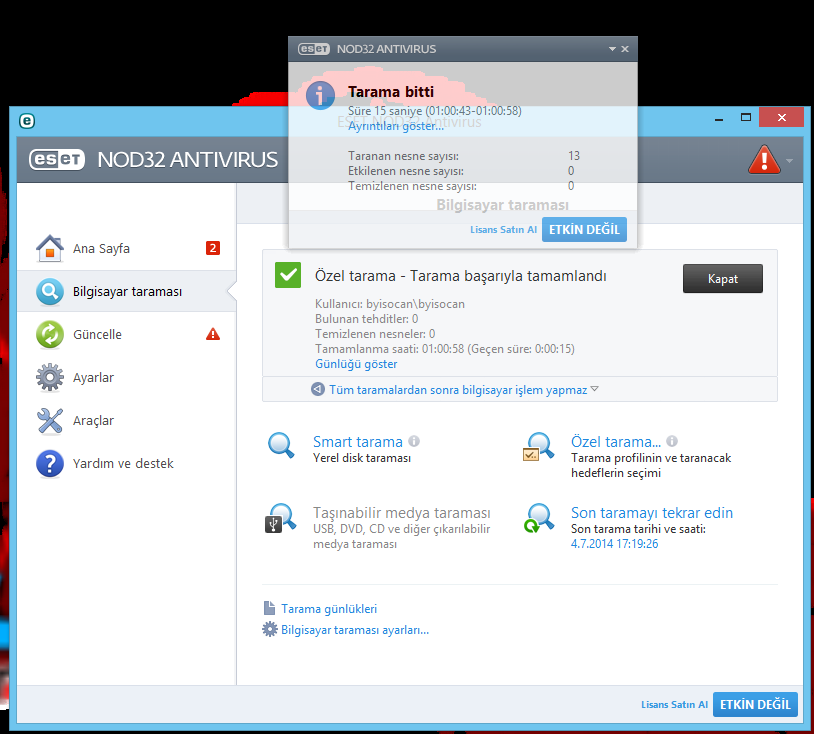Go to Güncelle section
Screen dimensions: 814x734
click(x=127, y=334)
